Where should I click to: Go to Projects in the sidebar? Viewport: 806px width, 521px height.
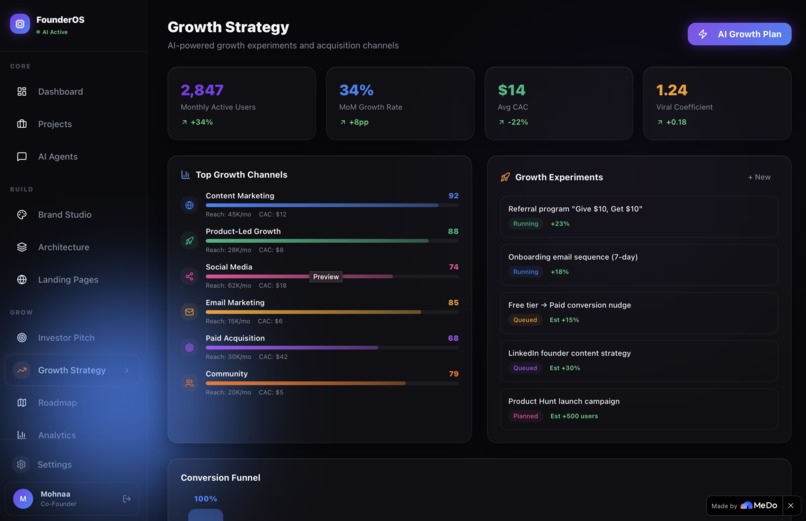tap(72, 124)
